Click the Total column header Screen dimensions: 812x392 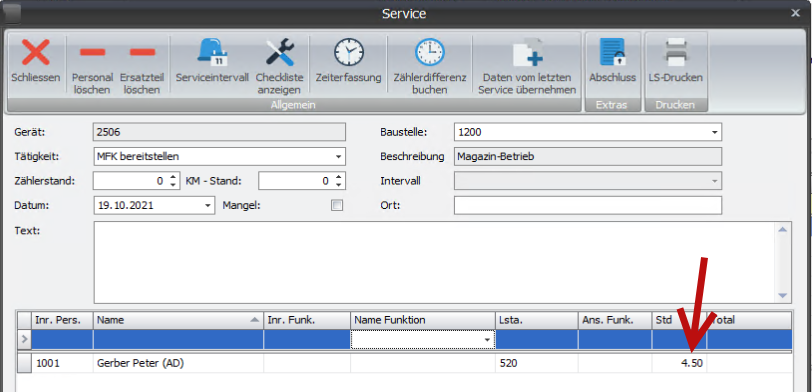[x=749, y=320]
